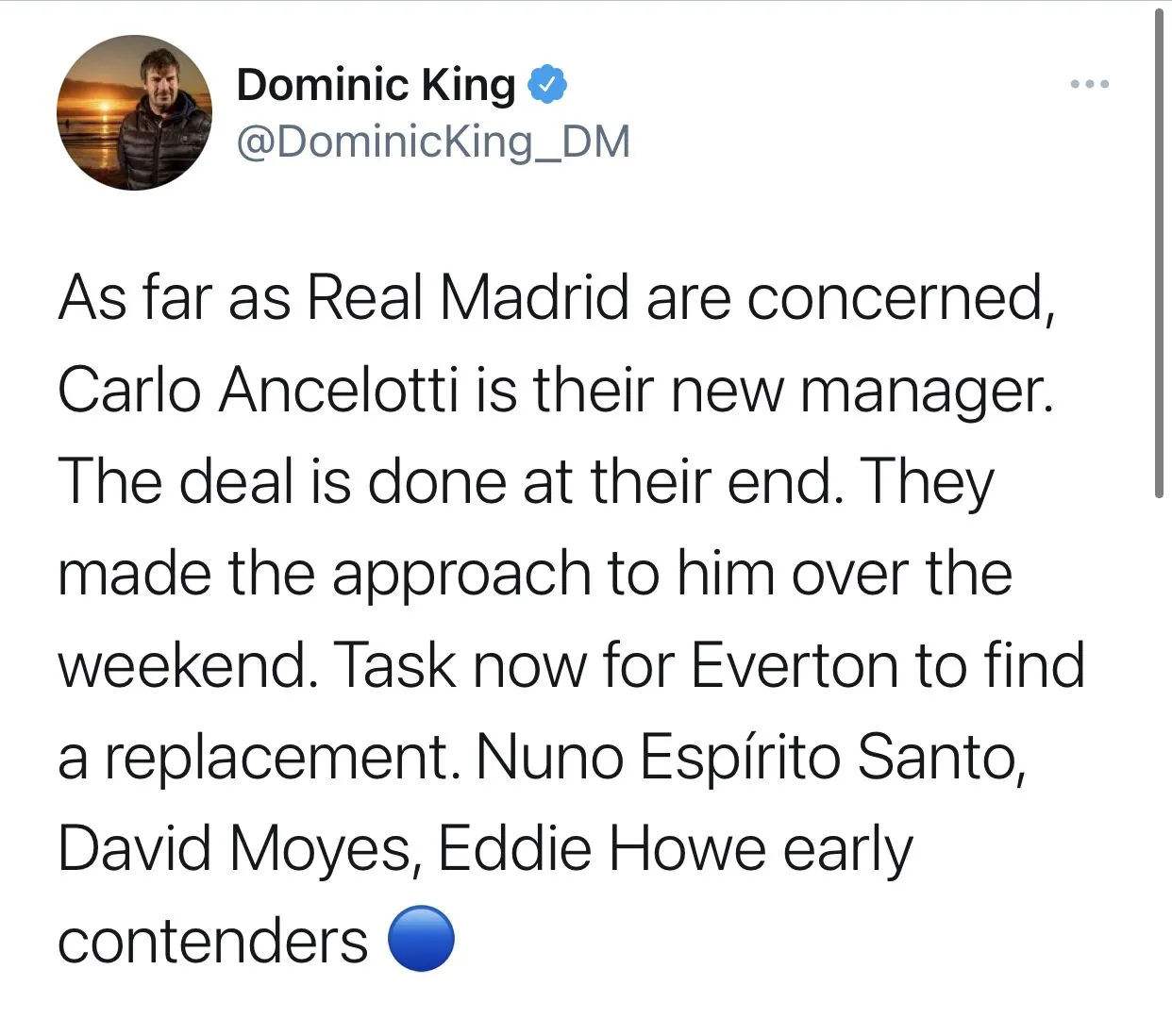
Task: Click the word "weekend." in the tweet
Action: pos(186,665)
